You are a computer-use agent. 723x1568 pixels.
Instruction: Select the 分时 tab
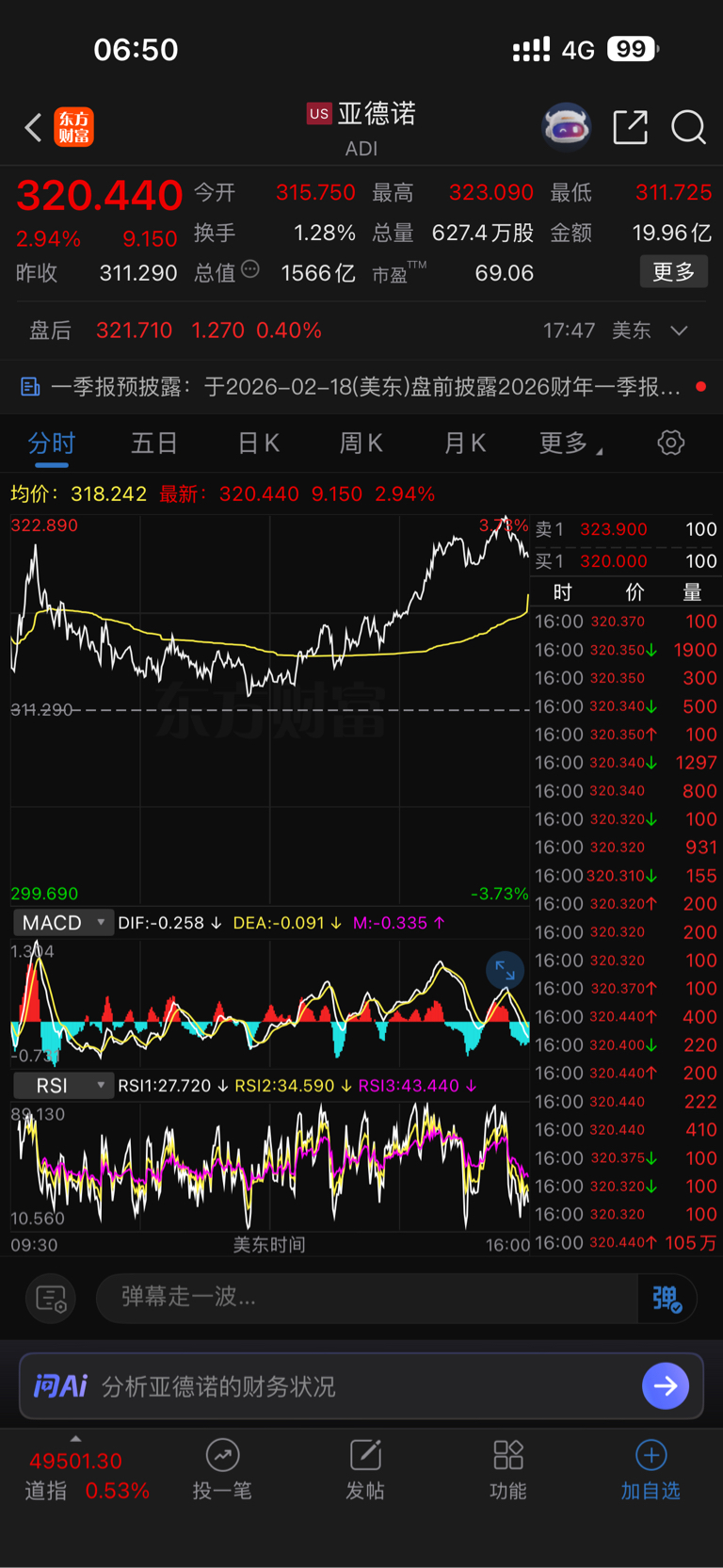[x=52, y=444]
